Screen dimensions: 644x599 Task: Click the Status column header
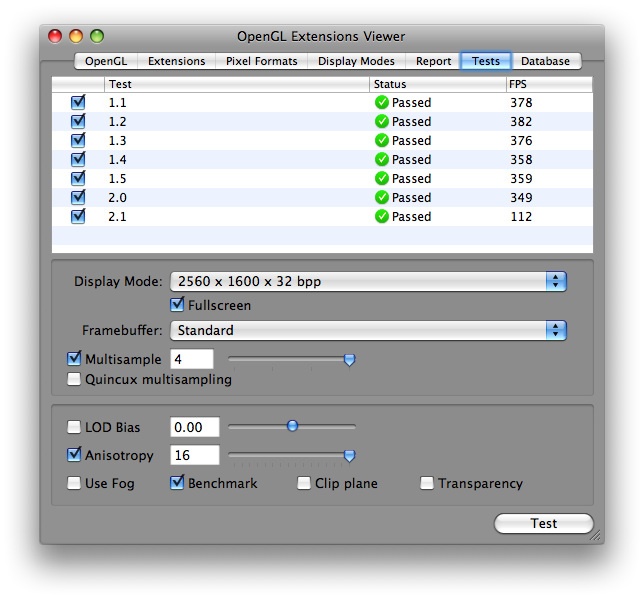pos(437,84)
